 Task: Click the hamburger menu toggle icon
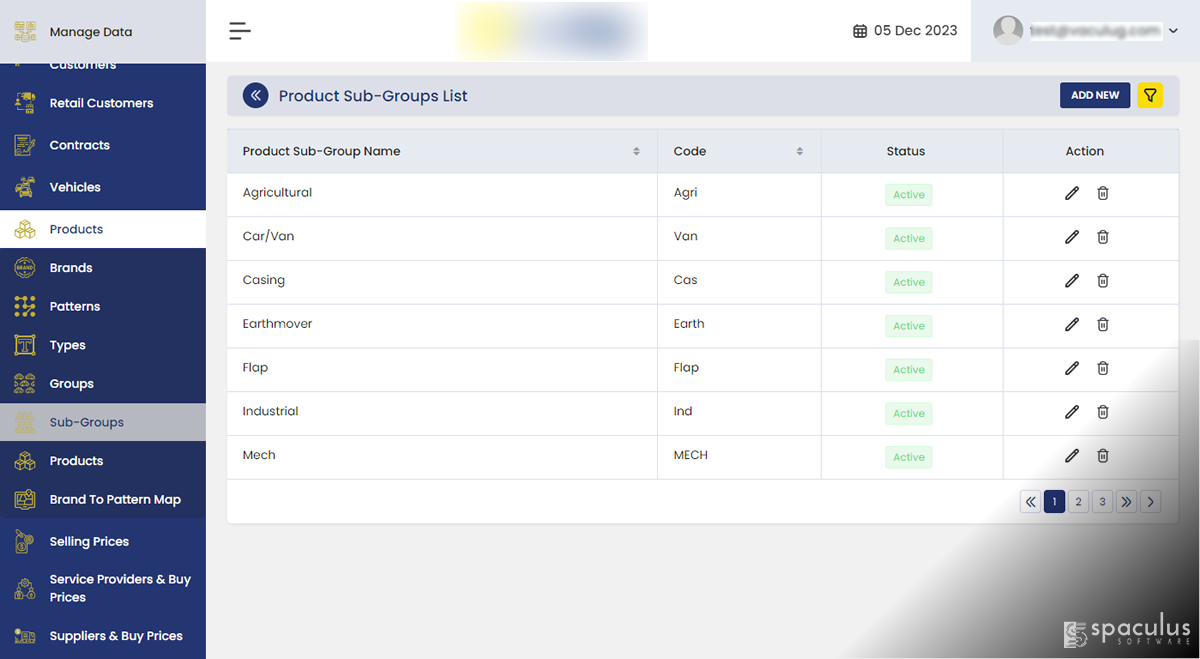pyautogui.click(x=240, y=31)
